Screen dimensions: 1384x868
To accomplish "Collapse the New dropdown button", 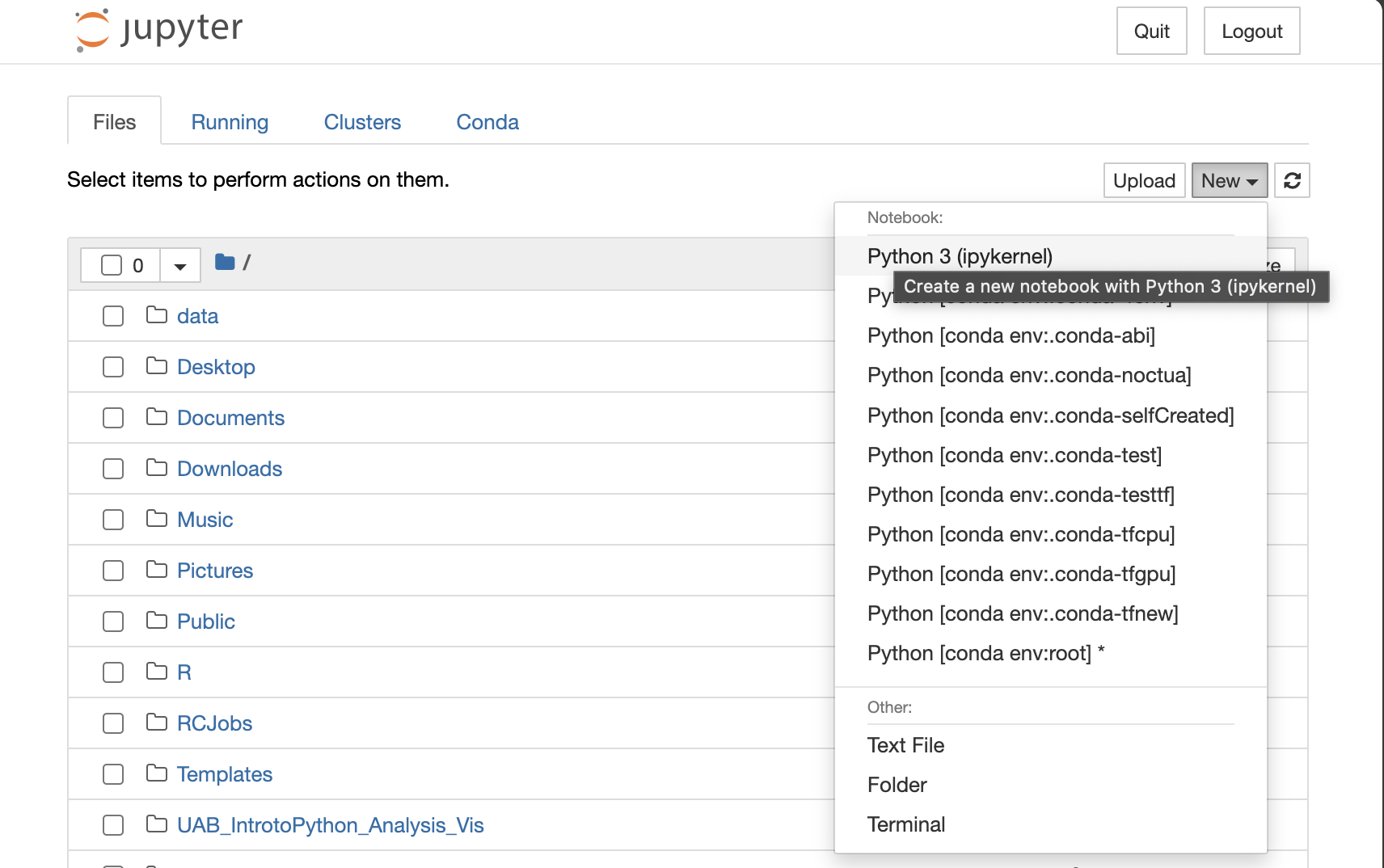I will click(1229, 180).
